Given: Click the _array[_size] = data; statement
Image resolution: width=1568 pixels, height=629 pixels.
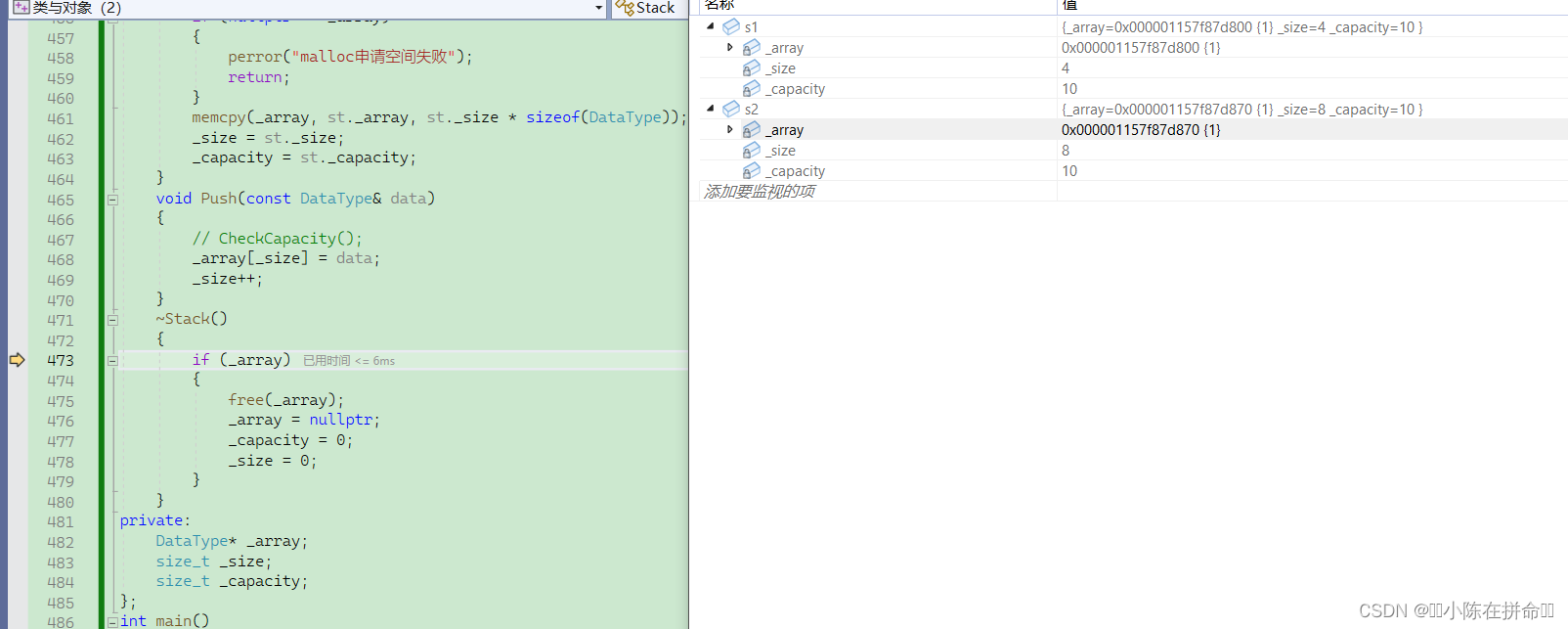Looking at the screenshot, I should pos(286,258).
